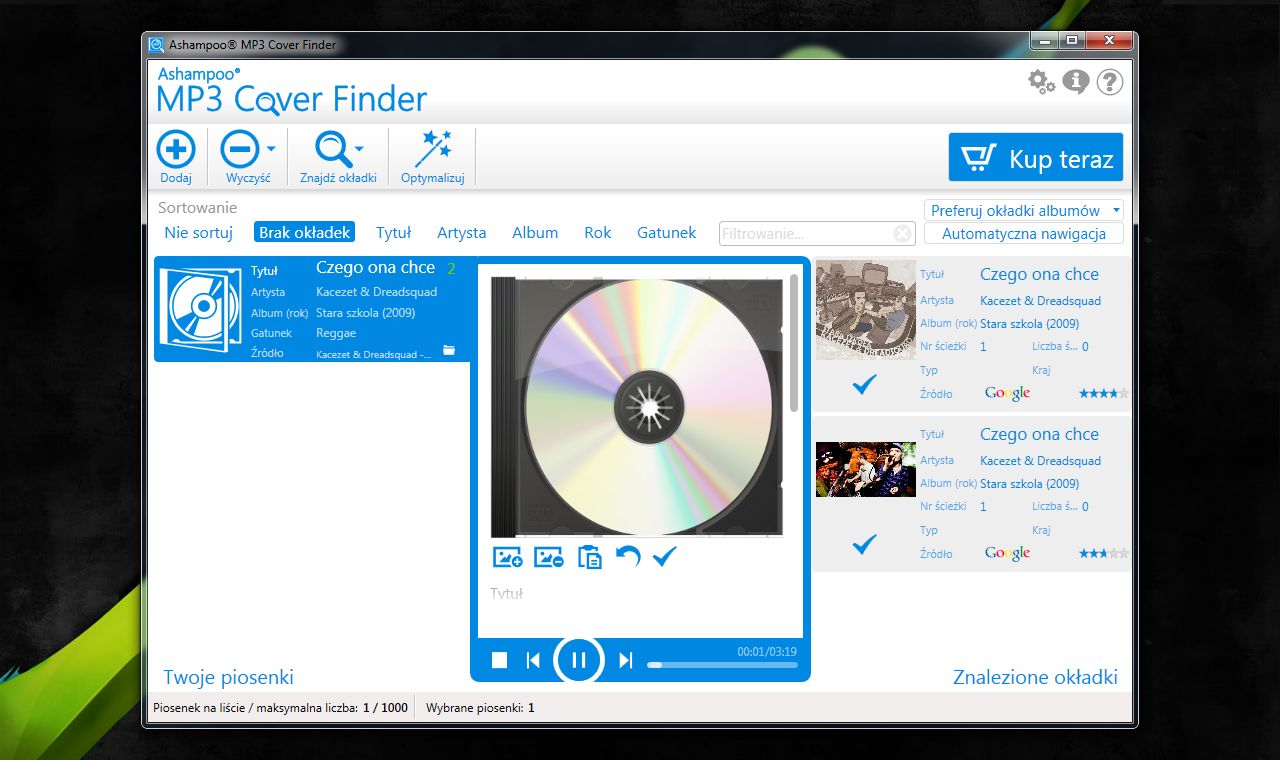Image resolution: width=1280 pixels, height=760 pixels.
Task: Click the paste from clipboard icon
Action: (590, 557)
